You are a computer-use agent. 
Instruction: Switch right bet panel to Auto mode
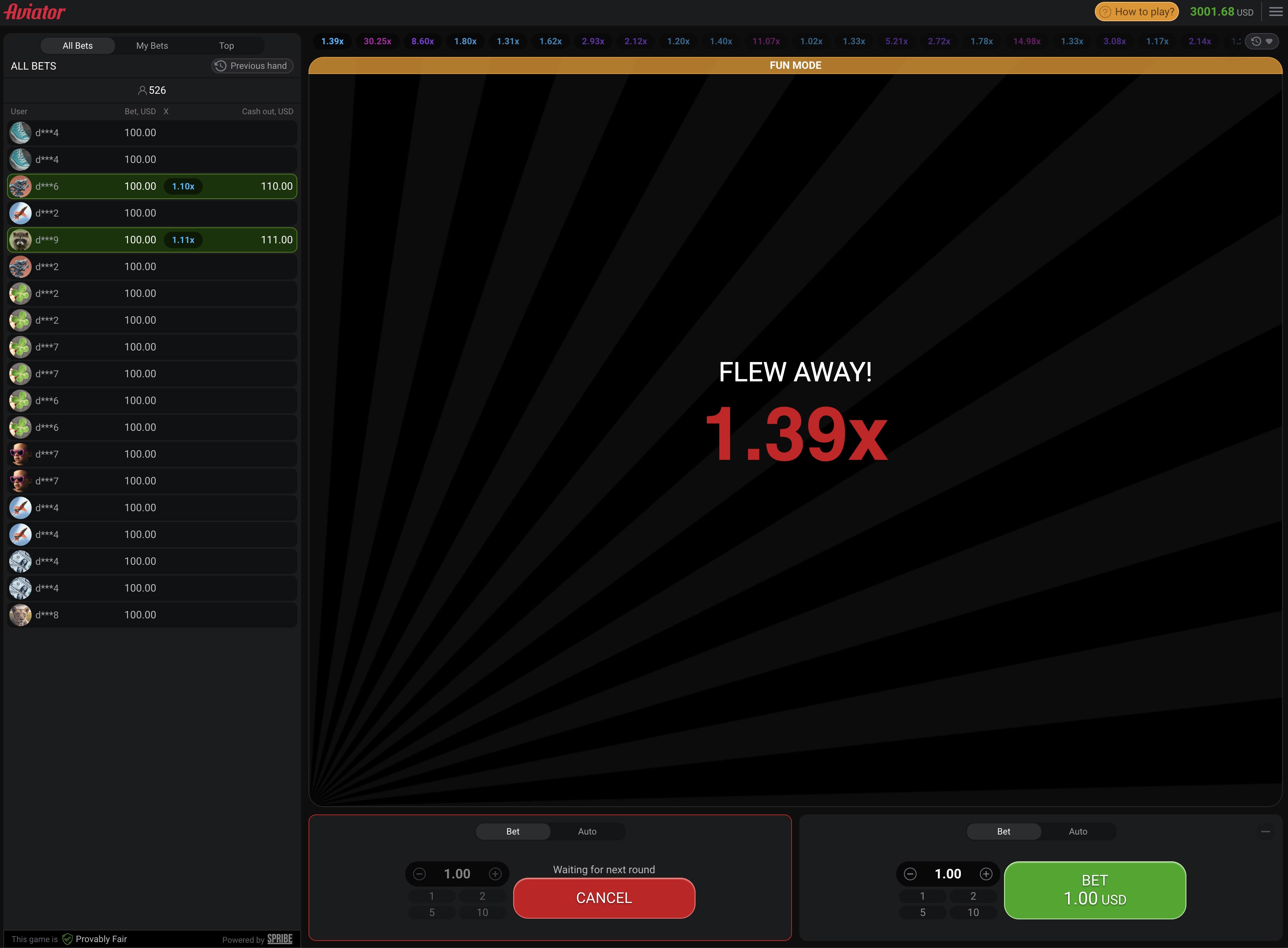pyautogui.click(x=1078, y=831)
